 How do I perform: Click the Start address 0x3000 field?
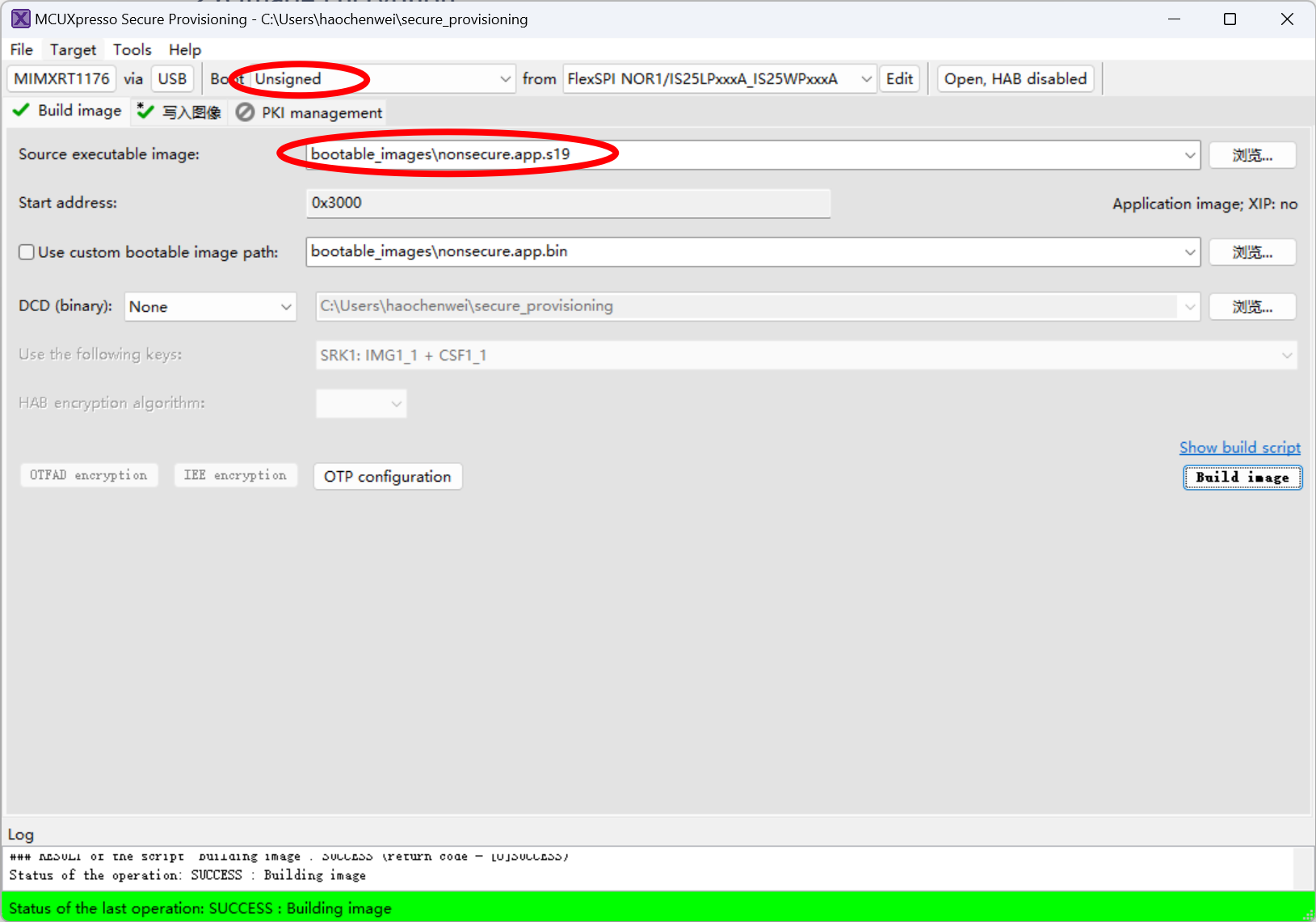(568, 203)
